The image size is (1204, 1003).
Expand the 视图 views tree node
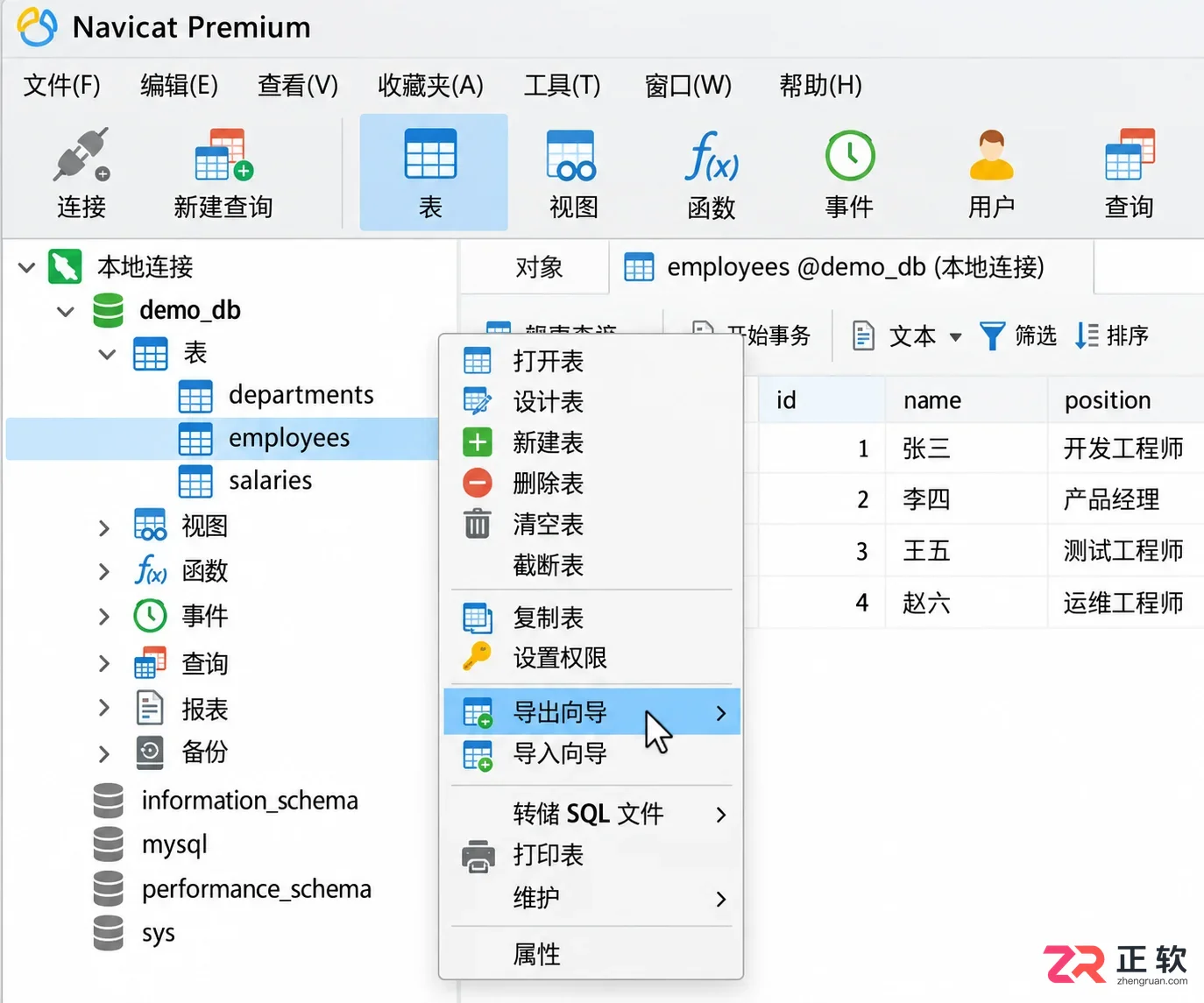(103, 527)
